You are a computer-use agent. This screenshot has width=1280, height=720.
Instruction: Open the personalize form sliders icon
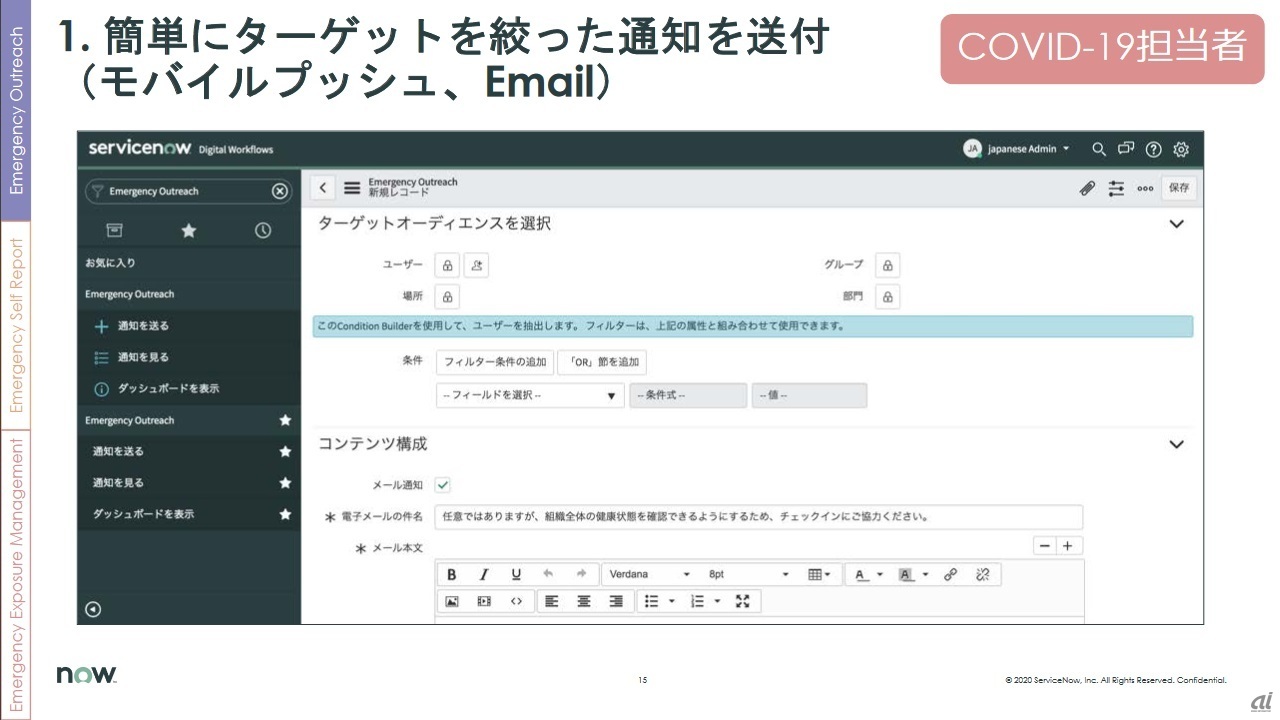1117,188
